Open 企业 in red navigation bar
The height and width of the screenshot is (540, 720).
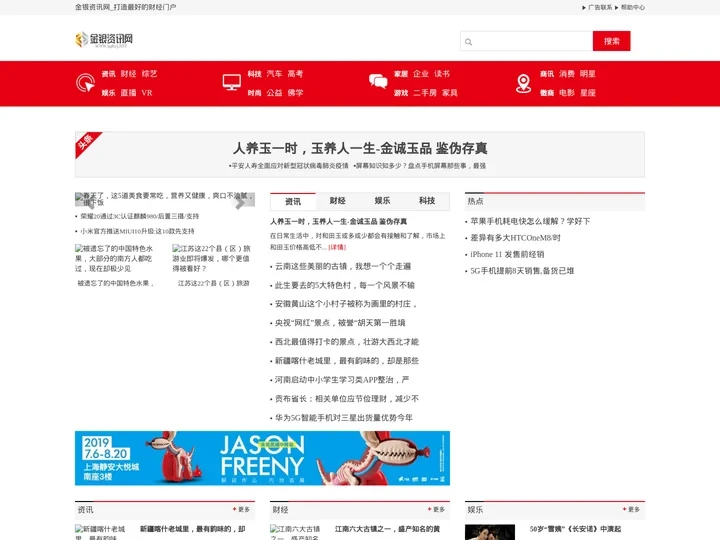point(421,74)
